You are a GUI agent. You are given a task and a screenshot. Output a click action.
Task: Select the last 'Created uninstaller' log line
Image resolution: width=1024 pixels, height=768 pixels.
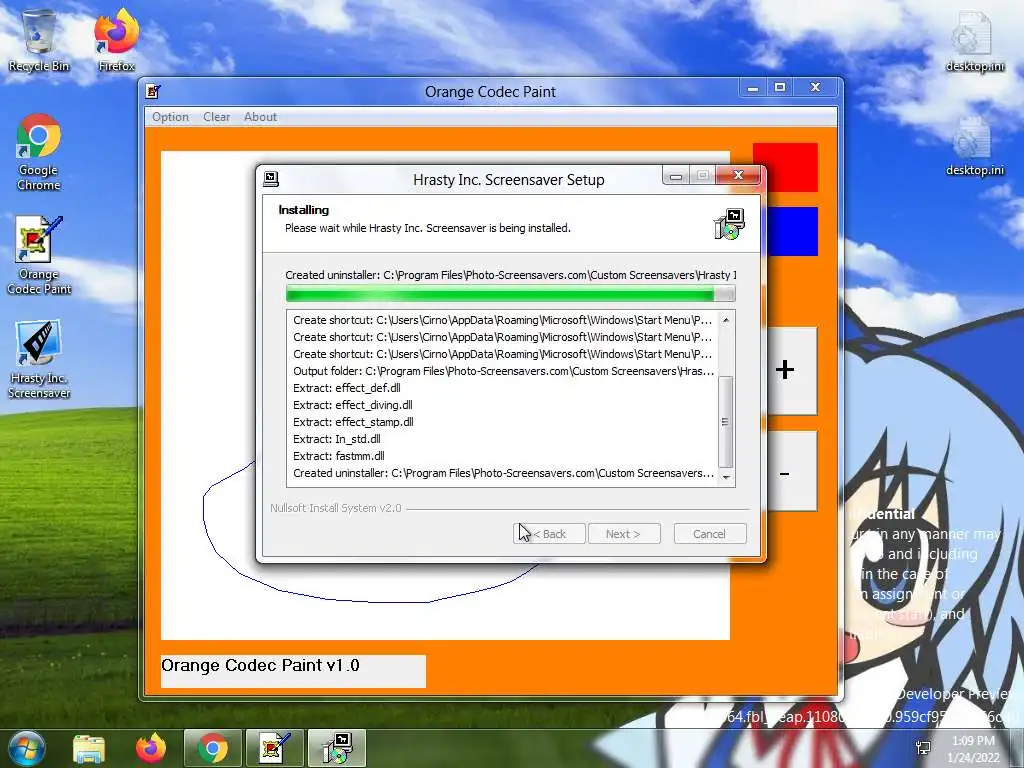pos(503,473)
